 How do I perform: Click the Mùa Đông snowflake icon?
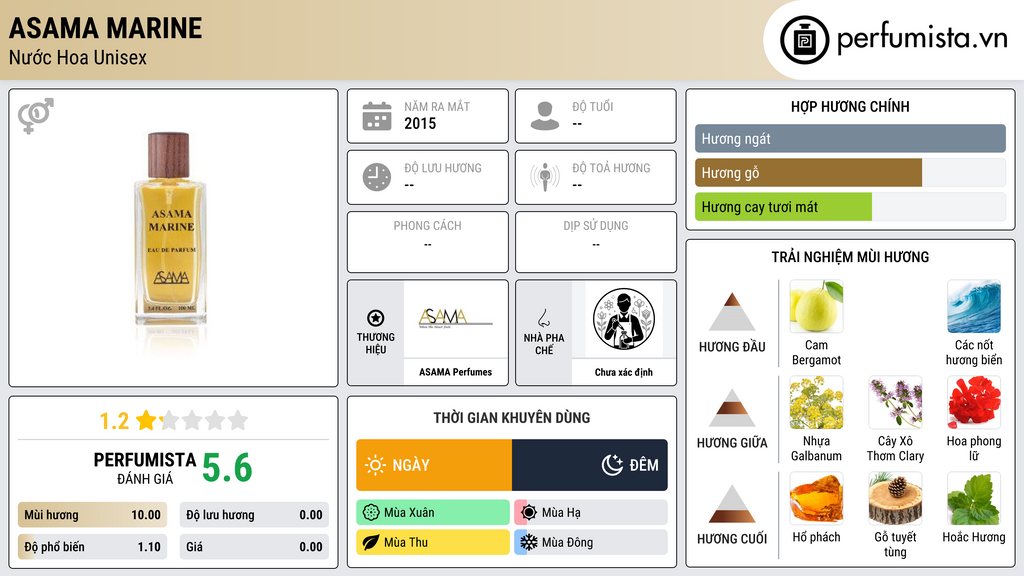(529, 542)
